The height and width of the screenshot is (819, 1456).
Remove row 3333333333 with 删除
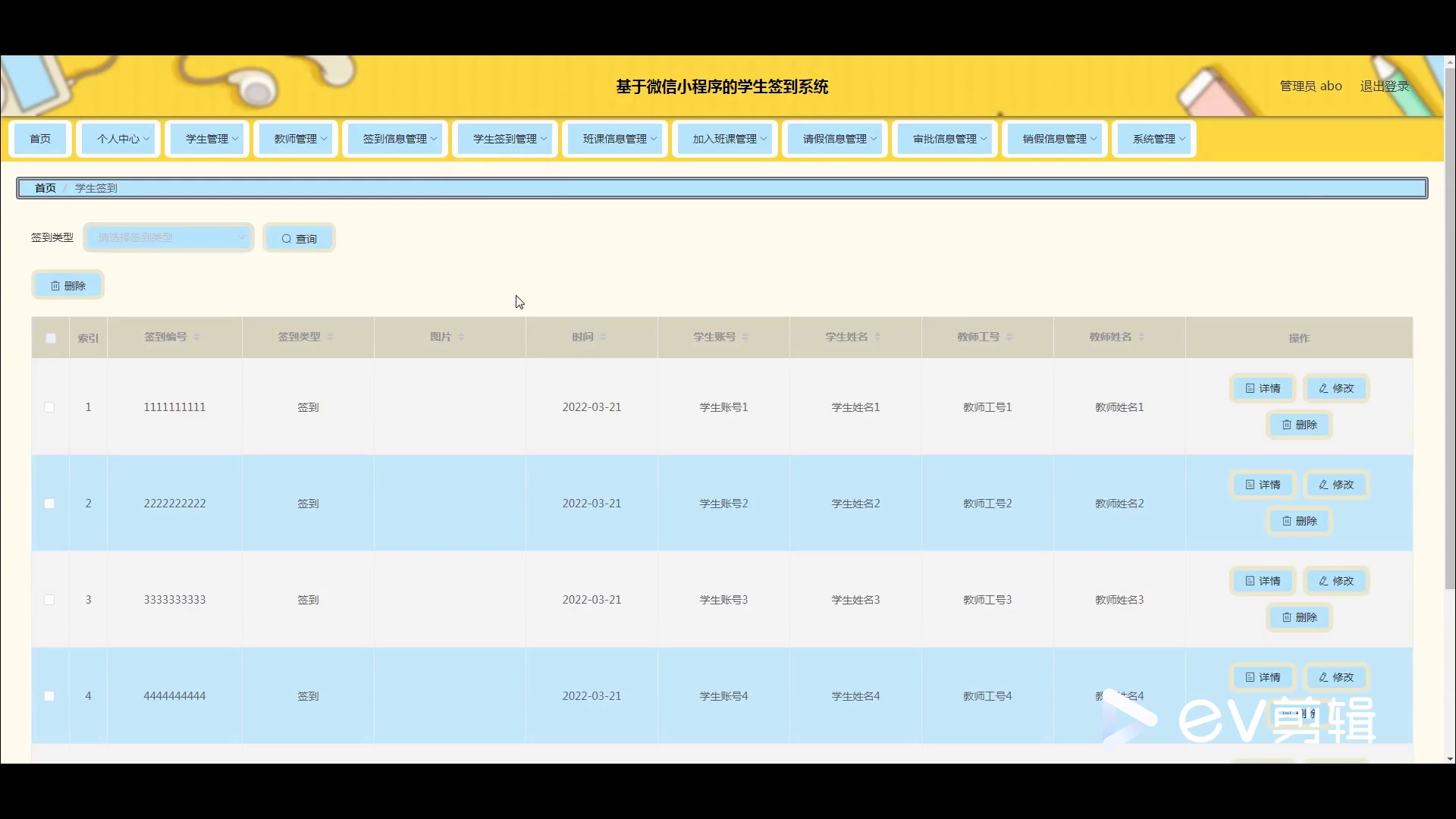tap(1299, 617)
